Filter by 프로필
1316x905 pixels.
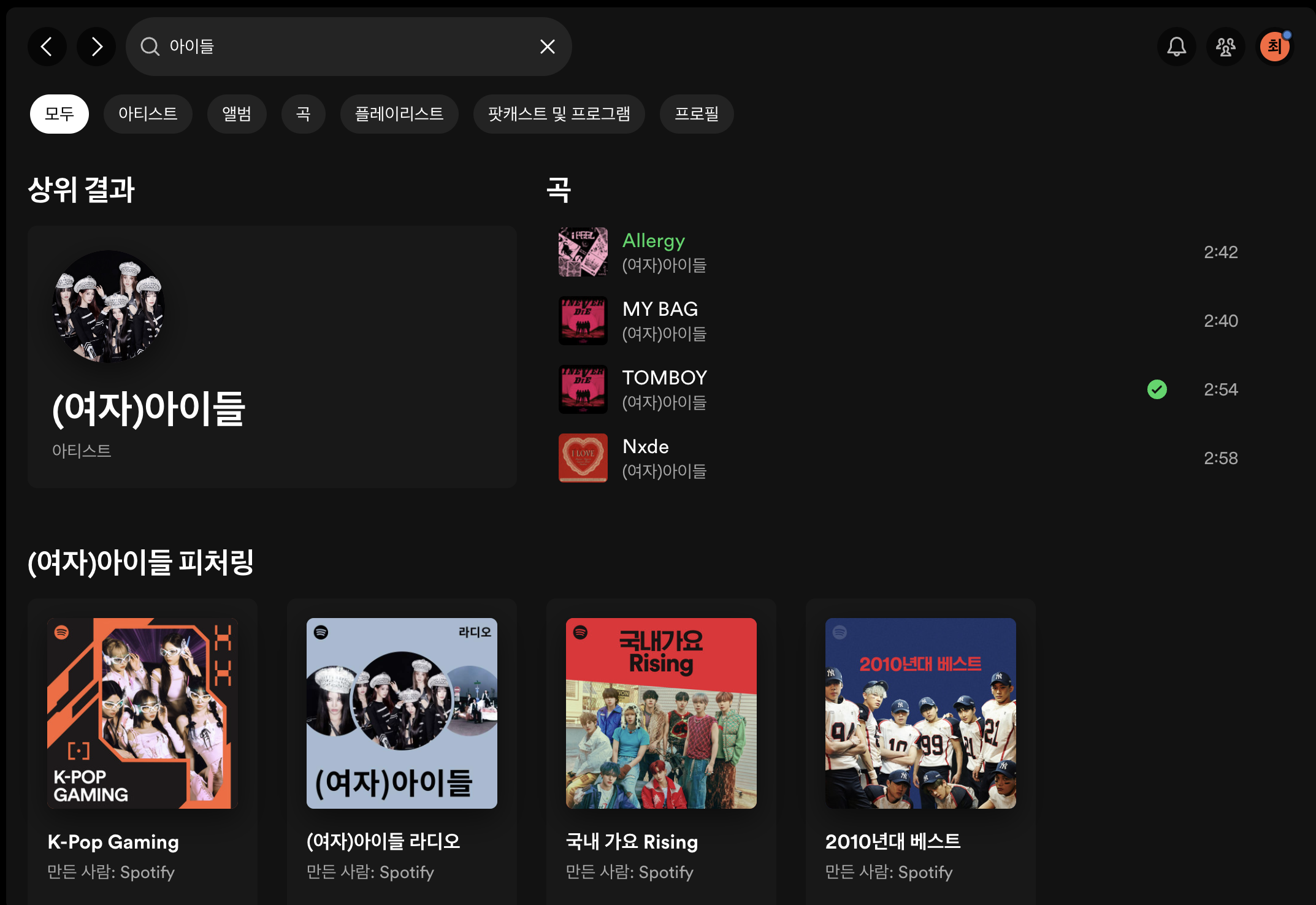click(x=697, y=114)
